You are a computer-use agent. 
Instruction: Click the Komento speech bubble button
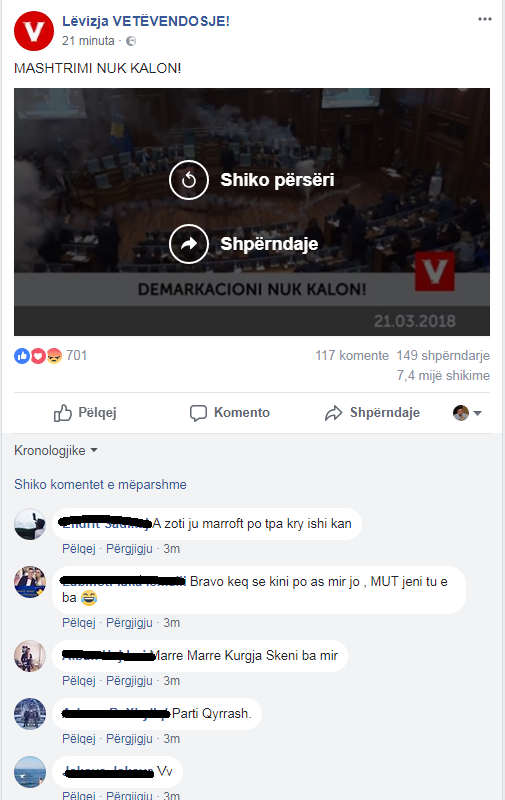(x=230, y=413)
